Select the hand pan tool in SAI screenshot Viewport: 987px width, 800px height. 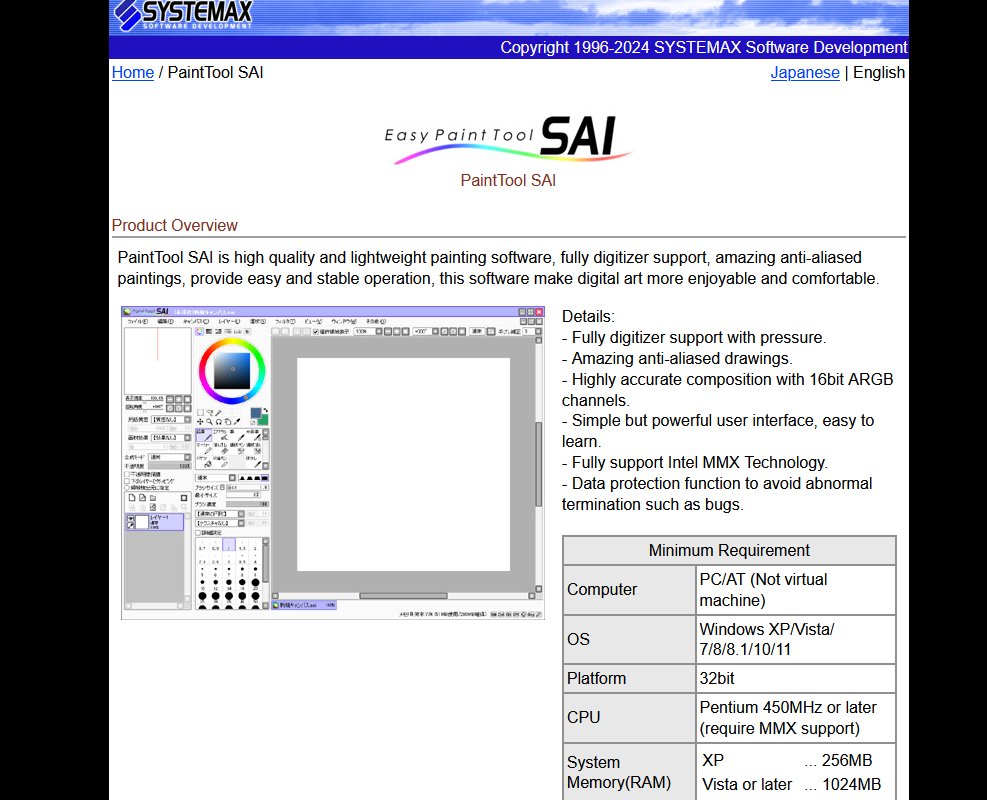click(228, 422)
